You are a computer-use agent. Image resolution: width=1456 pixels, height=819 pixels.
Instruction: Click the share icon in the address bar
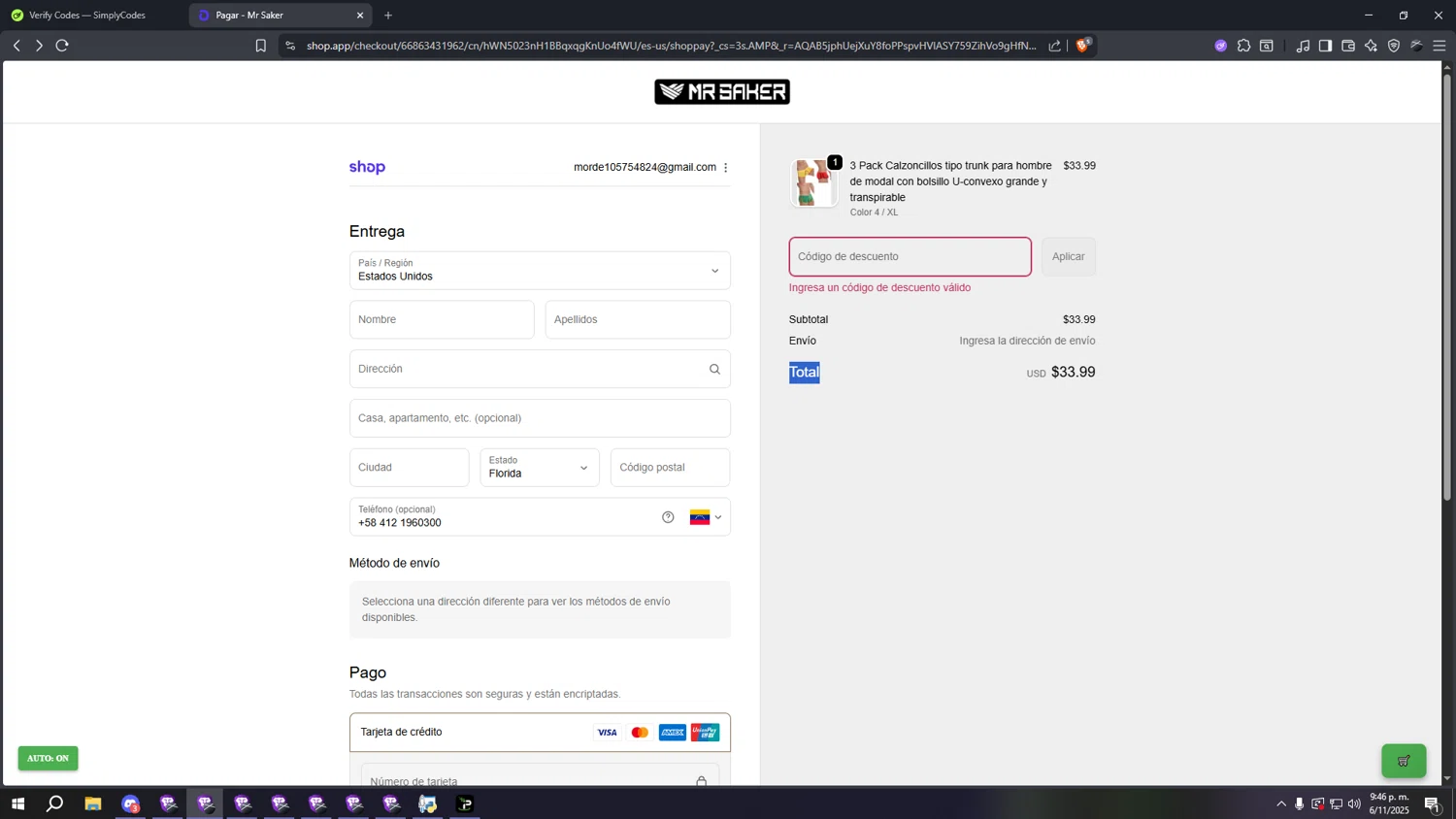pyautogui.click(x=1054, y=46)
